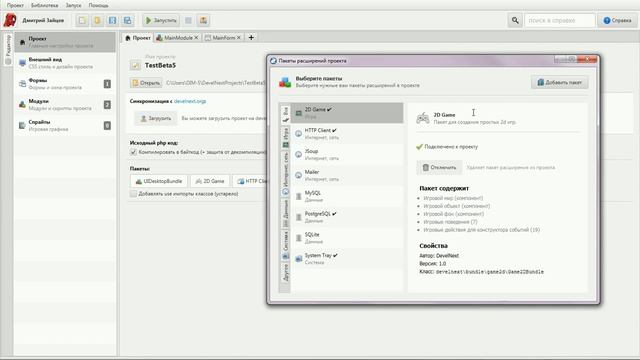Click the Справка help button
Screen dimensions: 640x360
point(617,20)
